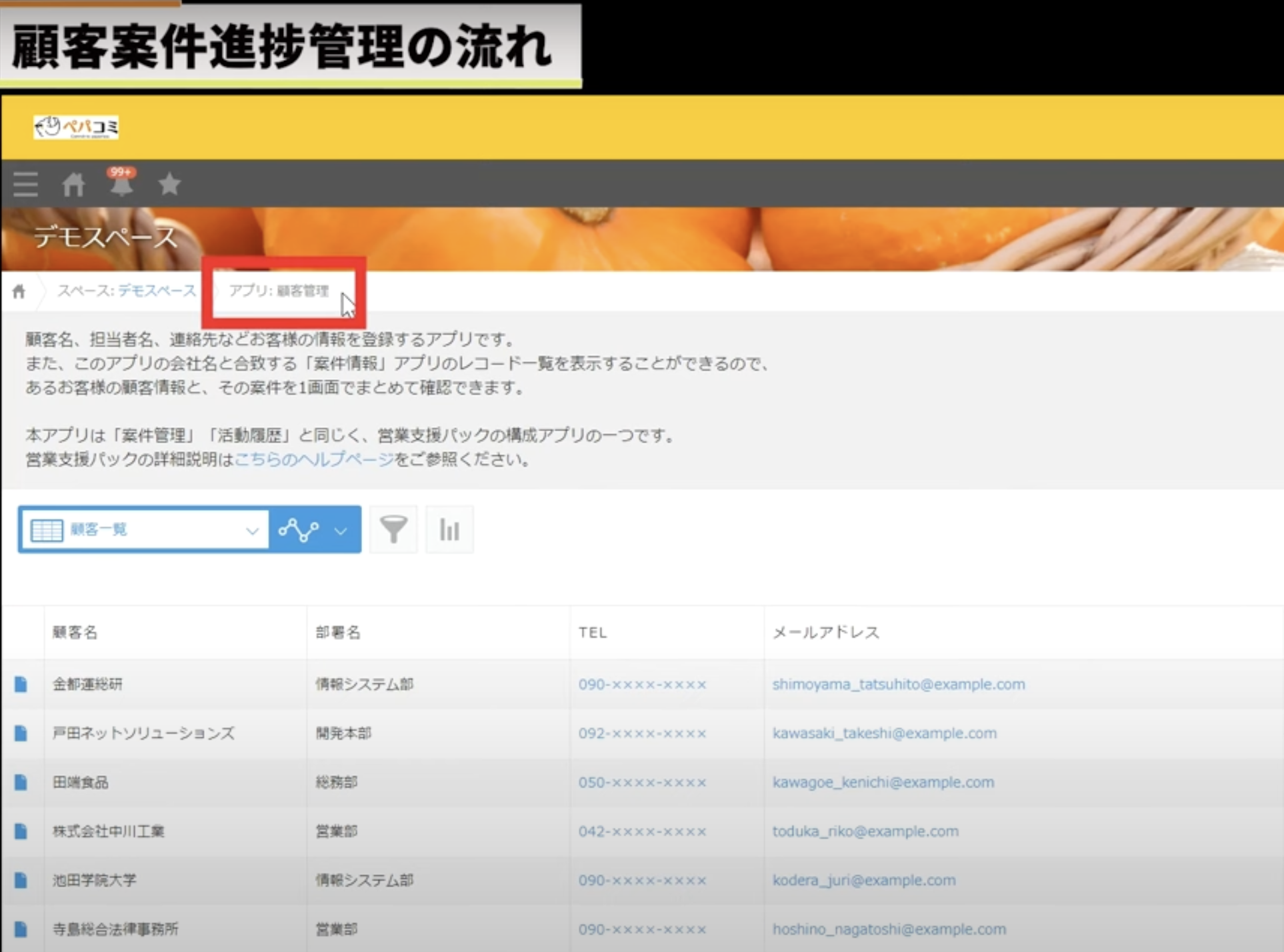Go to portal via home icon in gray bar

pyautogui.click(x=73, y=184)
